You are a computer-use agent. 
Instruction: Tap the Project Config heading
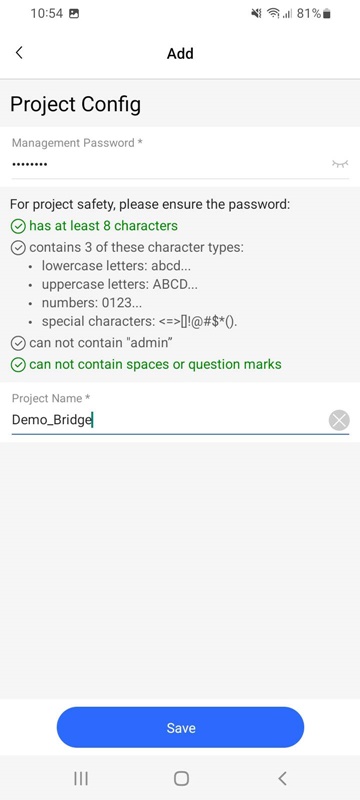(x=75, y=104)
